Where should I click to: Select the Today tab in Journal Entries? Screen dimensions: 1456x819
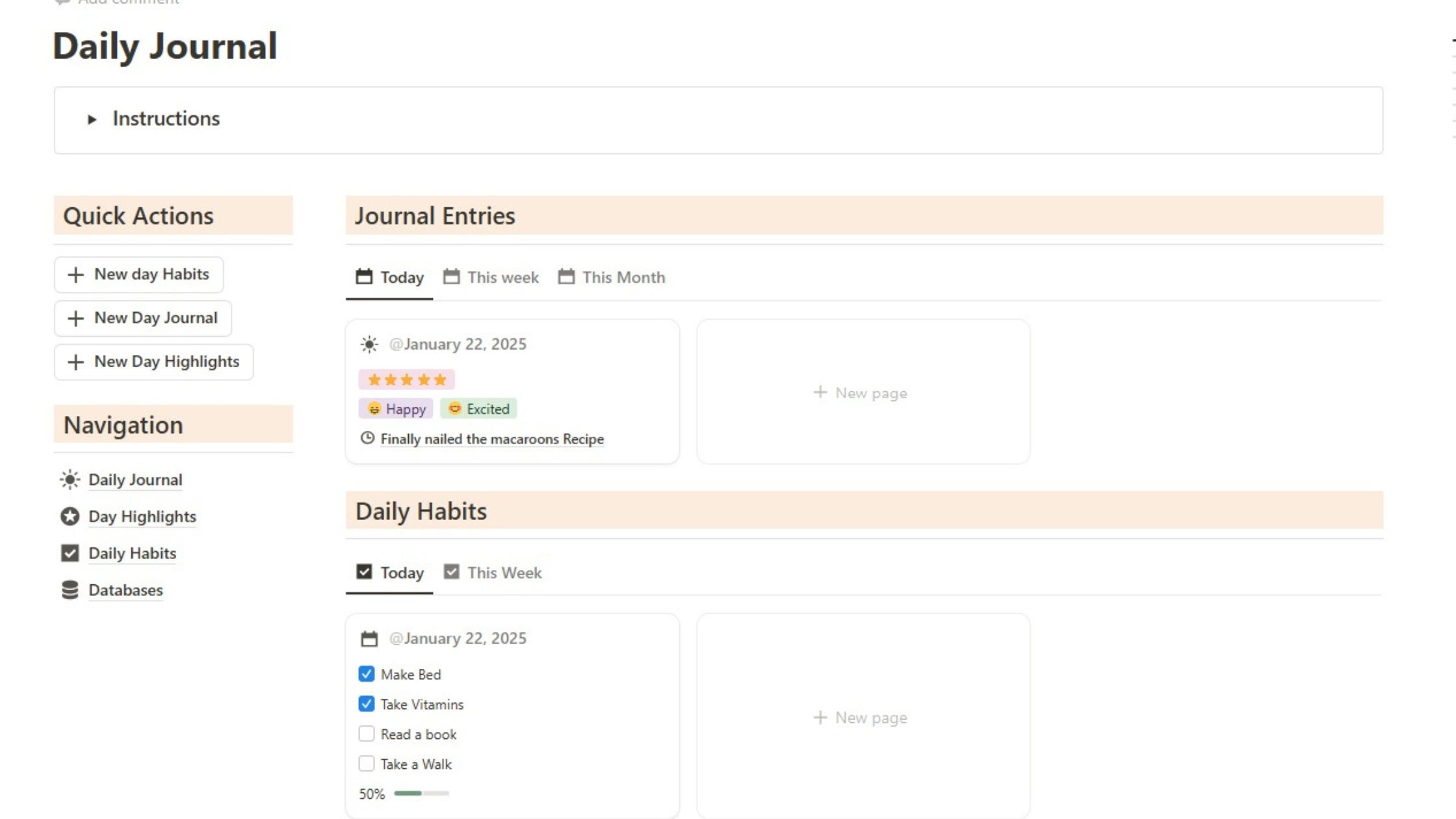(x=389, y=278)
